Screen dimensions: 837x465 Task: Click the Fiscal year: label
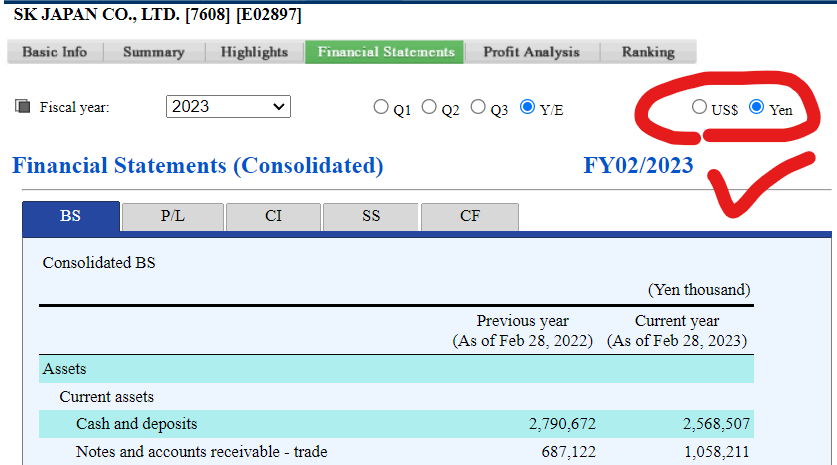point(74,107)
